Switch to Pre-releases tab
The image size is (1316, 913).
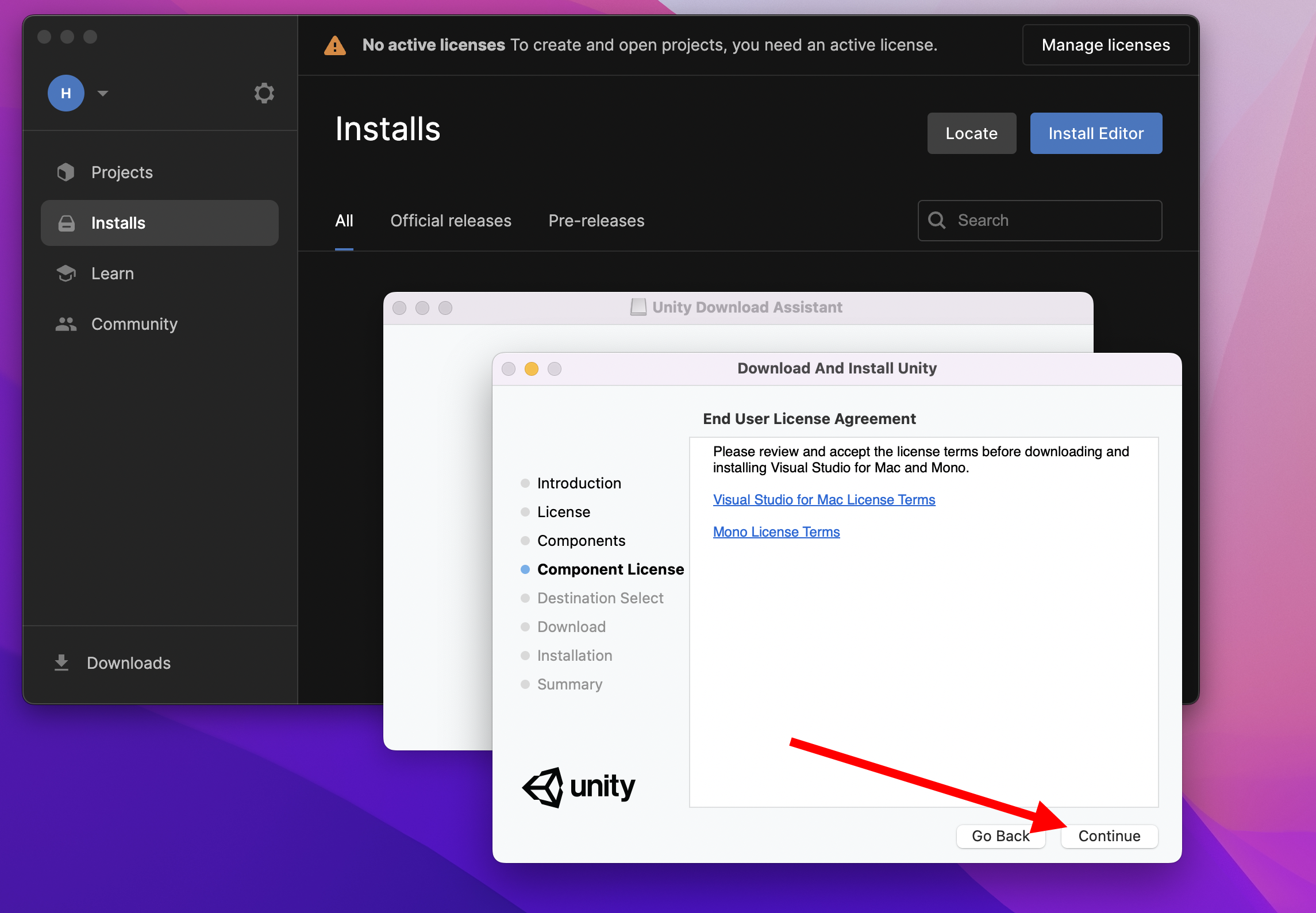pos(596,221)
